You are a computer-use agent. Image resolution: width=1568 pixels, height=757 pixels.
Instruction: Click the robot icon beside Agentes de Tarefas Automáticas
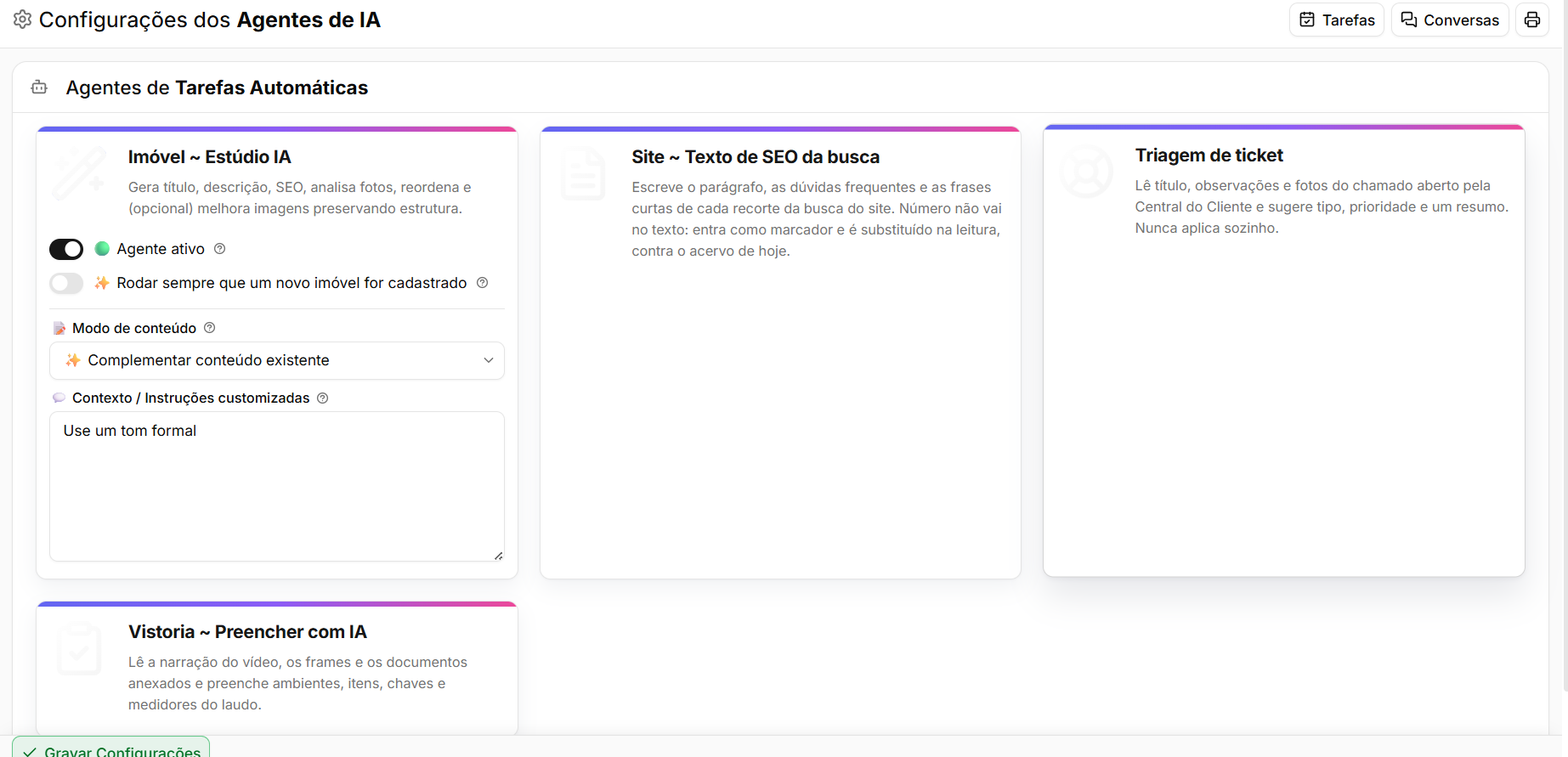pyautogui.click(x=39, y=88)
